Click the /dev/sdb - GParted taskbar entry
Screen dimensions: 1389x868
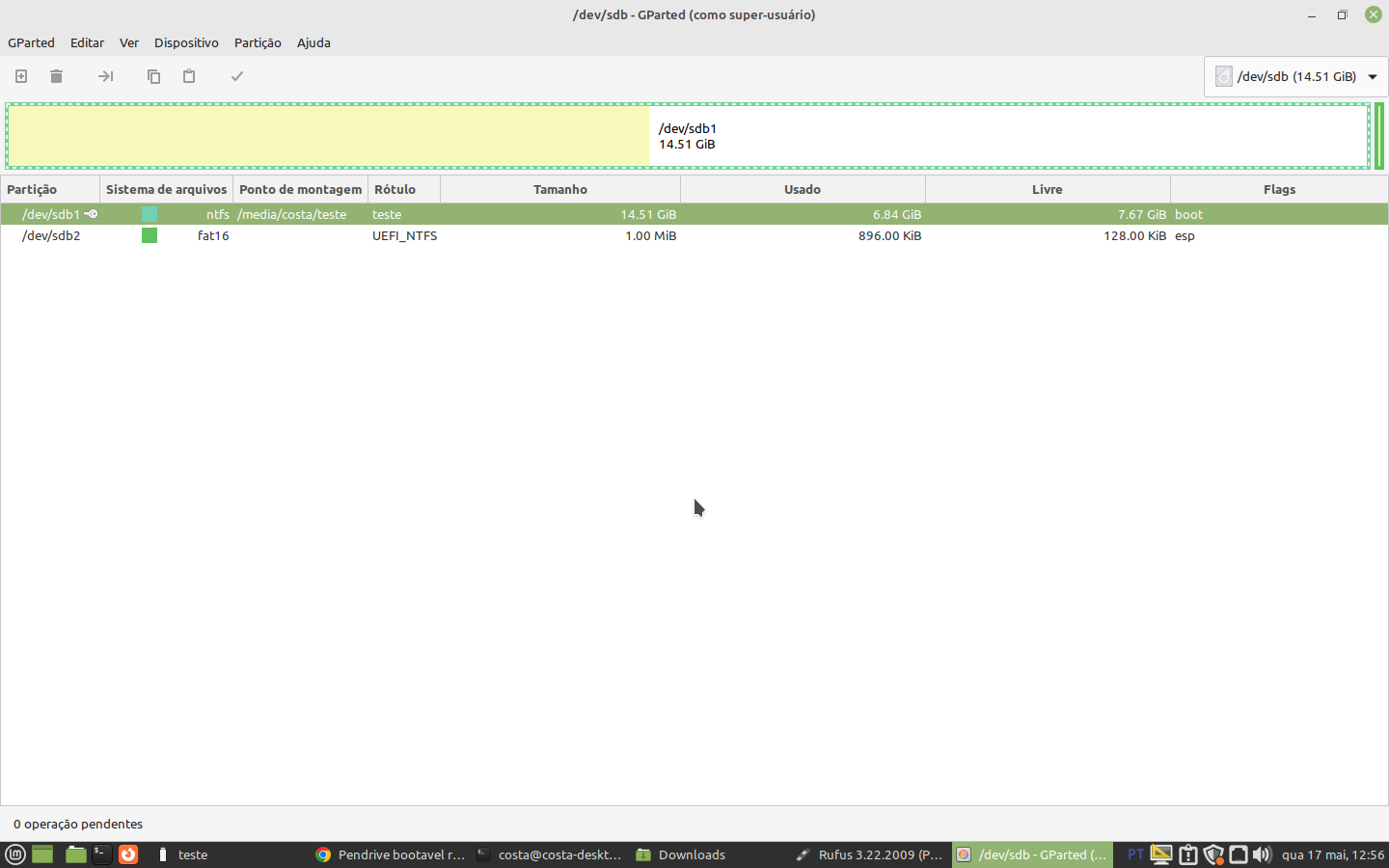coord(1032,854)
